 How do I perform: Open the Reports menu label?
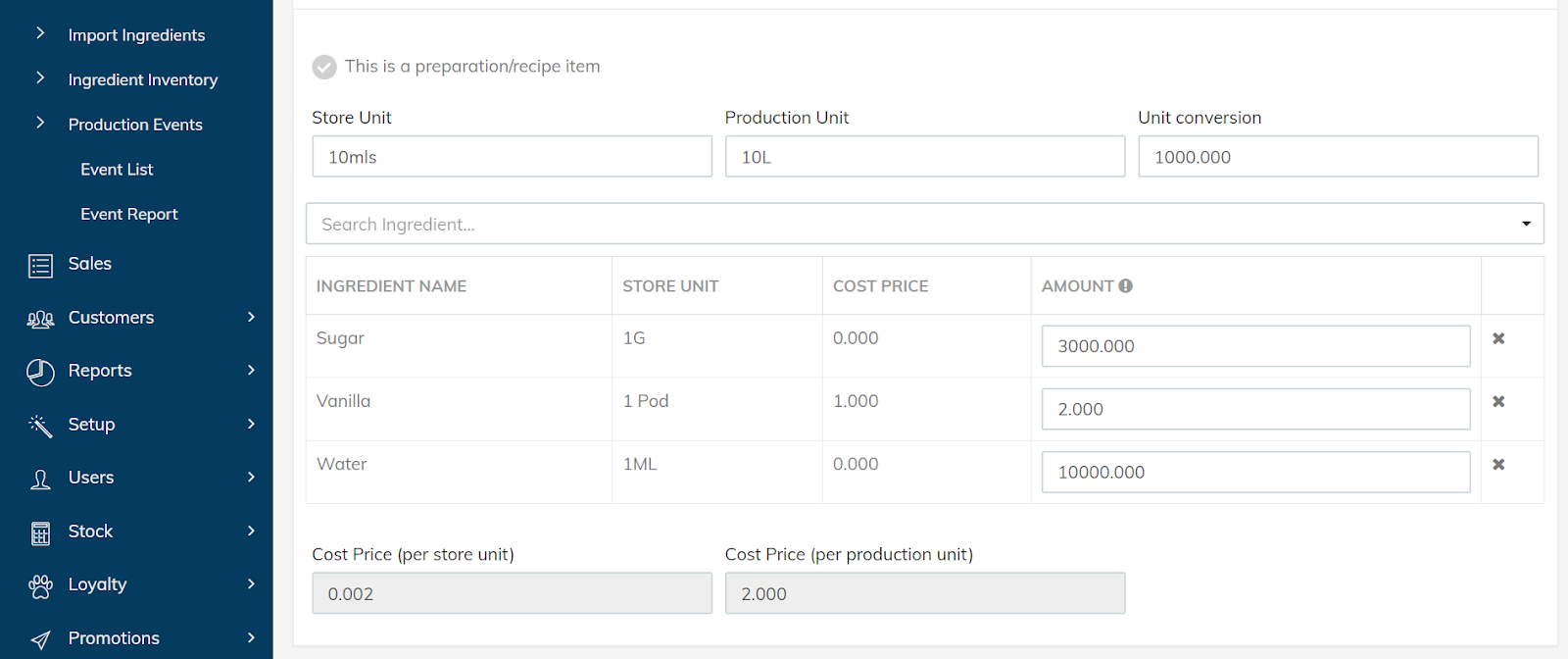click(x=100, y=370)
